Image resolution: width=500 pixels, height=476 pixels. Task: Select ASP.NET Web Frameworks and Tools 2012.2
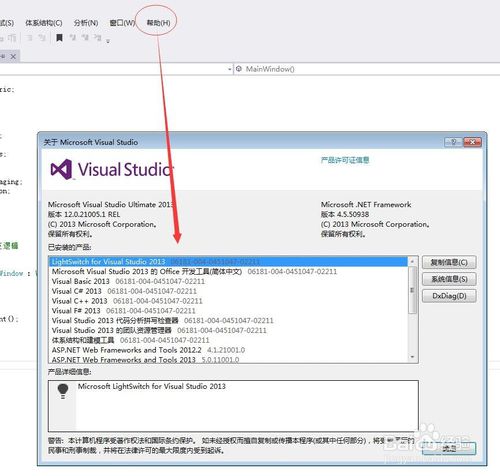coord(228,350)
